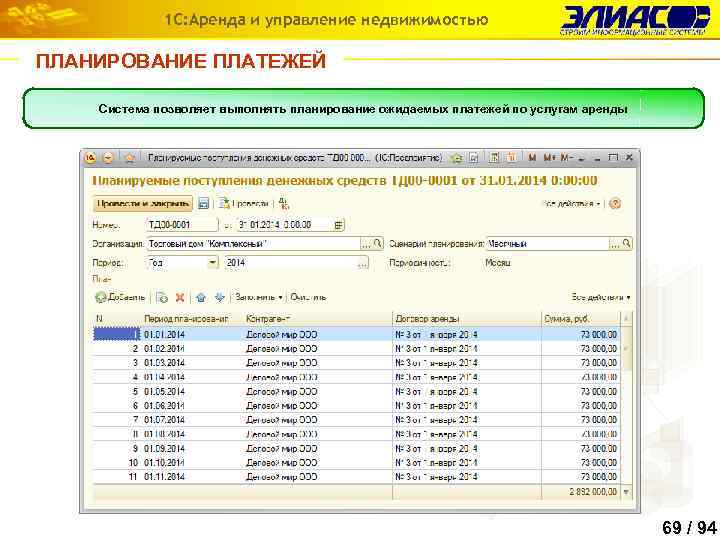Image resolution: width=720 pixels, height=540 pixels.
Task: Open the calculator icon in the title bar
Action: [x=494, y=158]
